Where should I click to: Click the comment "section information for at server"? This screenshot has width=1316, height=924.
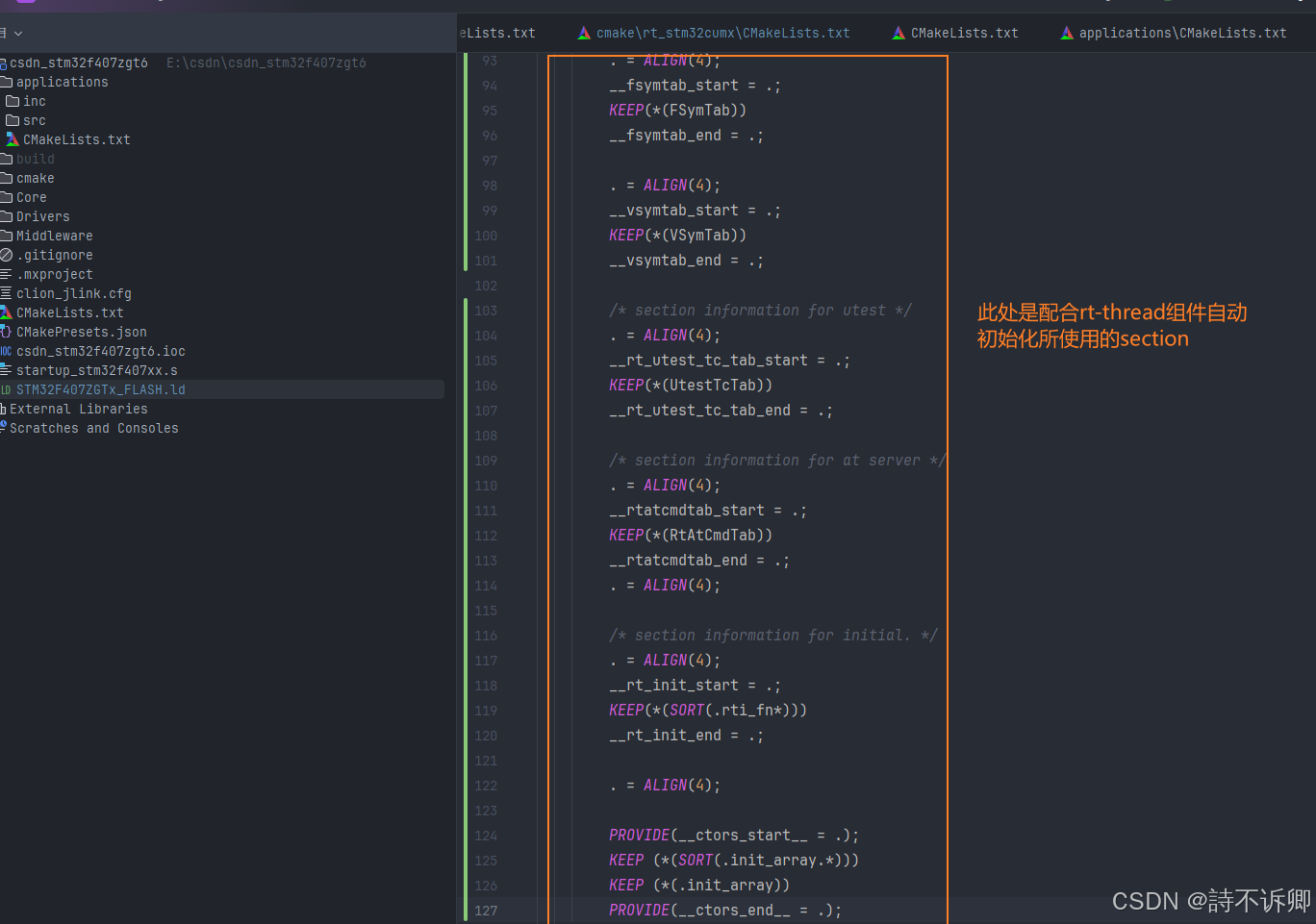[777, 461]
